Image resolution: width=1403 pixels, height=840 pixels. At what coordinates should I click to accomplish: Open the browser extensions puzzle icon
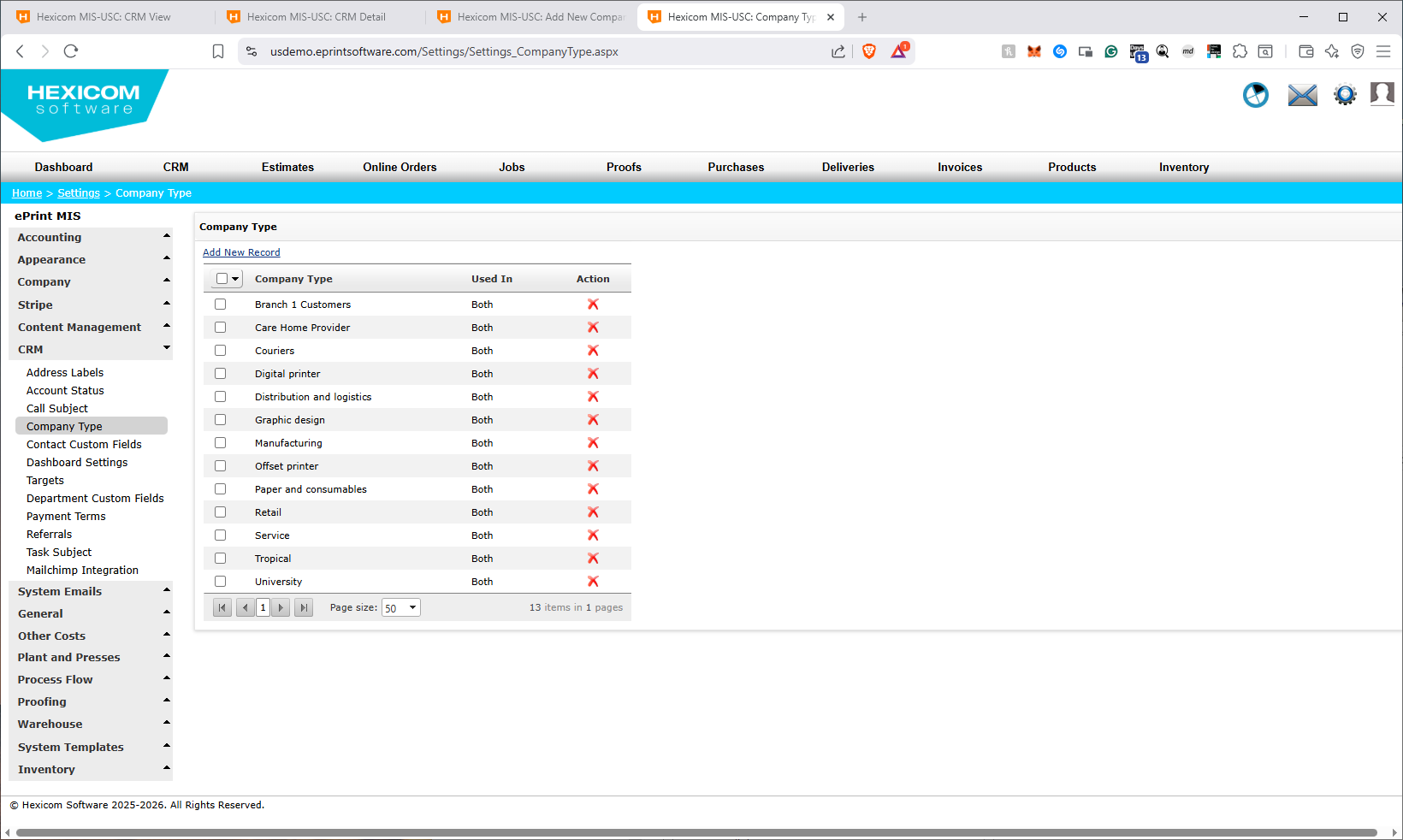tap(1240, 51)
